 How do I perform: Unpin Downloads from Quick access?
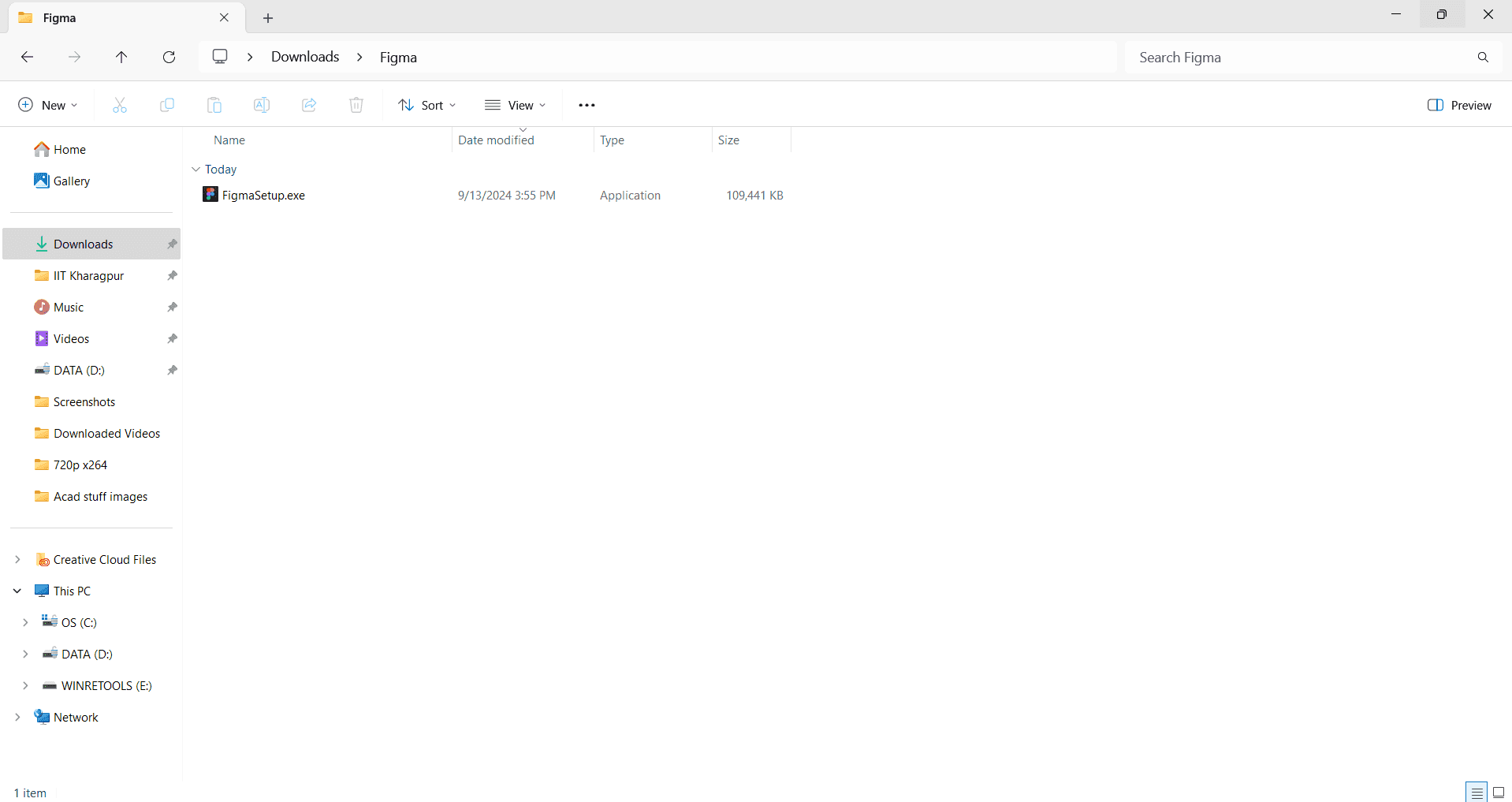coord(171,244)
